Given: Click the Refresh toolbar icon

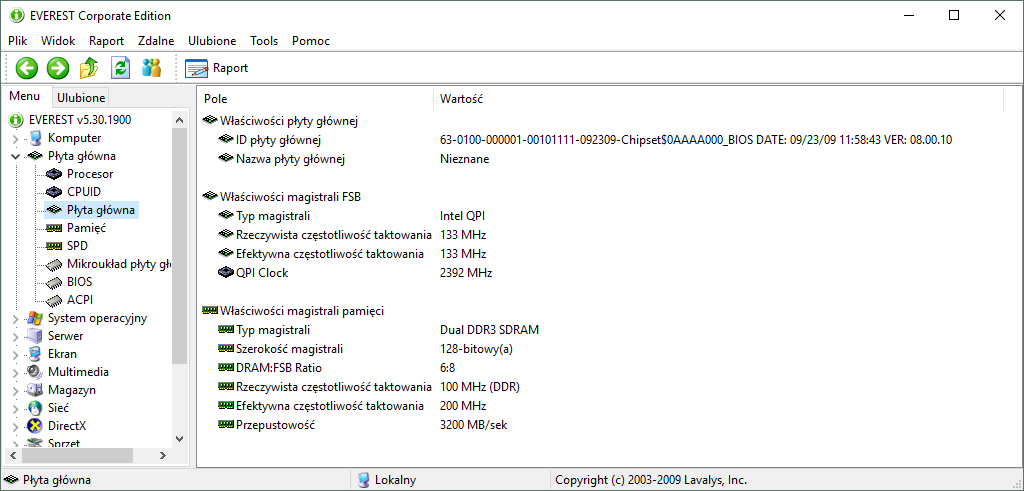Looking at the screenshot, I should (x=120, y=68).
